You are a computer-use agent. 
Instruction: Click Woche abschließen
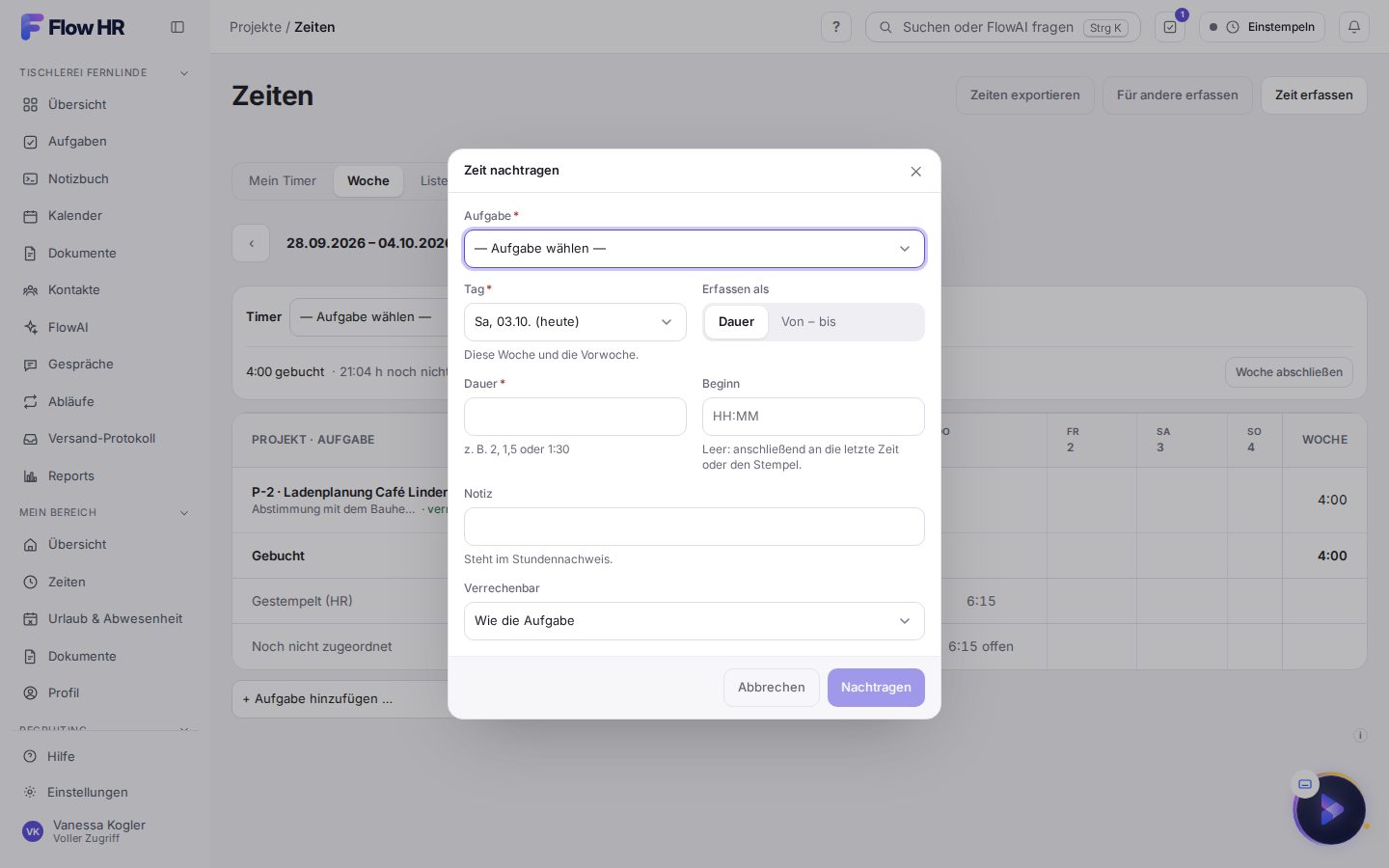pyautogui.click(x=1289, y=372)
